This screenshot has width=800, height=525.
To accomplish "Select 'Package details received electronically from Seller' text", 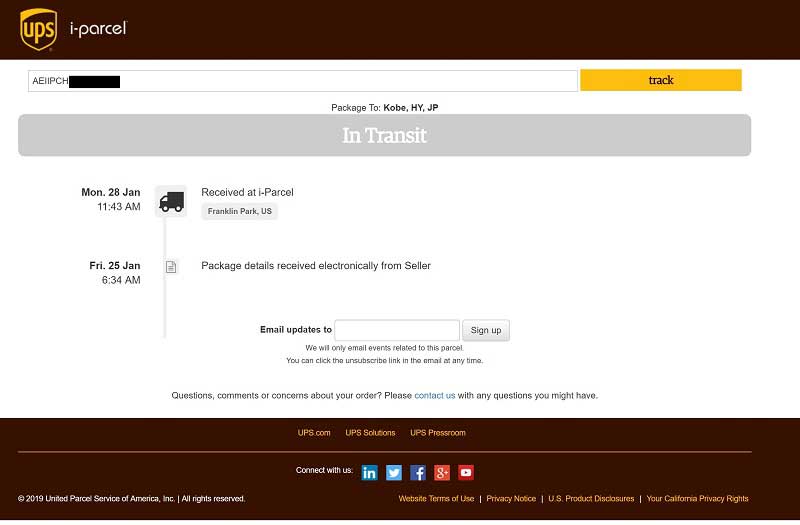I will click(x=316, y=266).
